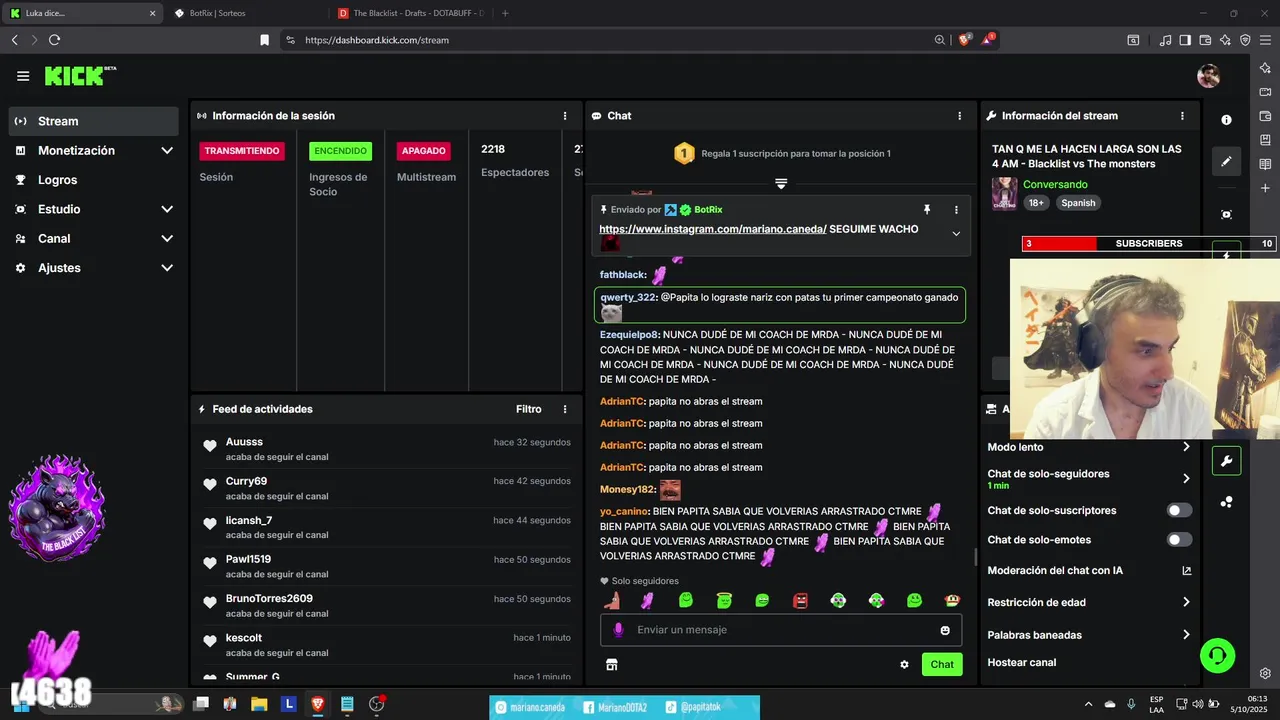Expand the Monetización menu

pyautogui.click(x=94, y=150)
